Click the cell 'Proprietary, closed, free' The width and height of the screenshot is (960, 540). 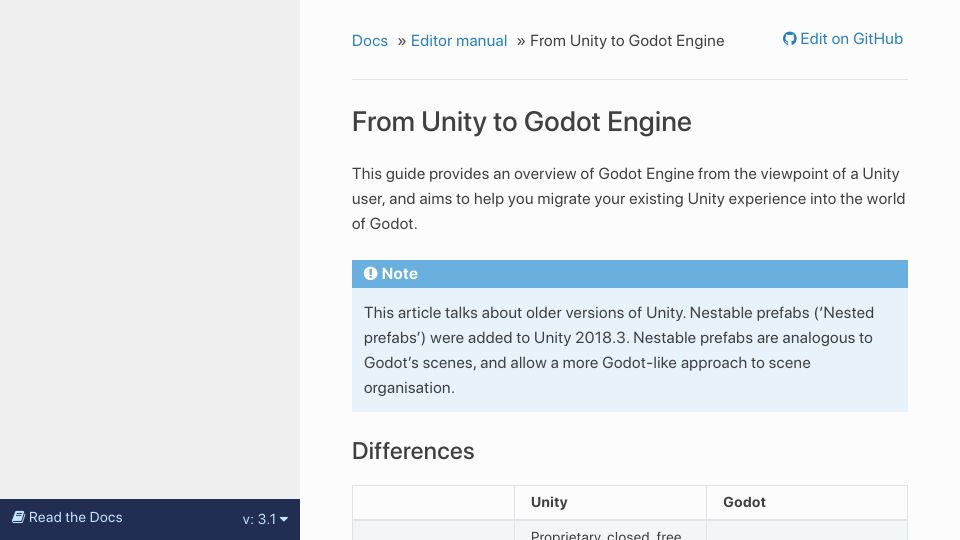coord(606,534)
